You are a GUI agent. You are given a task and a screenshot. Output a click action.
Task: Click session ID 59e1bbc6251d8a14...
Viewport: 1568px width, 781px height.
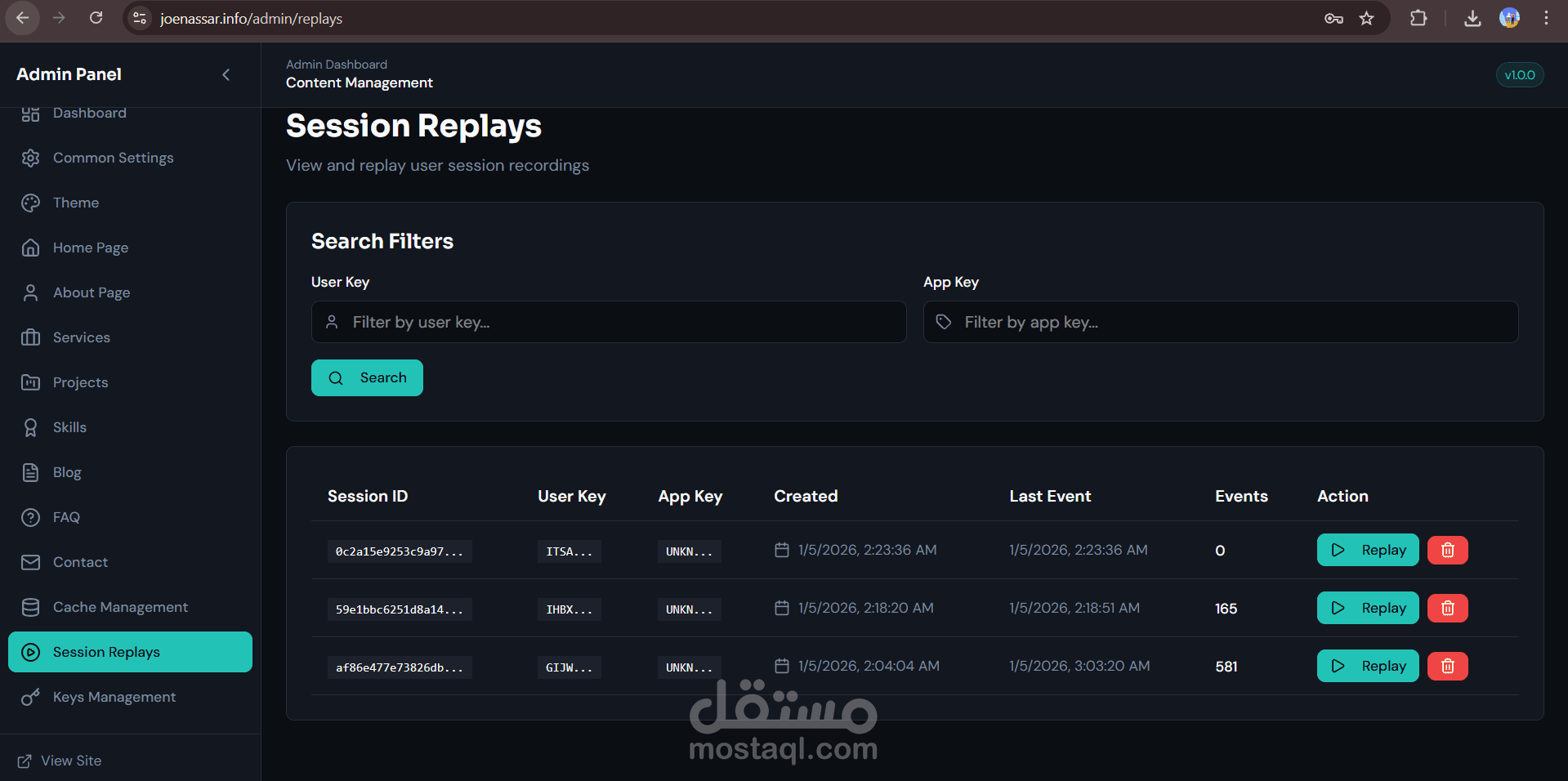click(400, 609)
